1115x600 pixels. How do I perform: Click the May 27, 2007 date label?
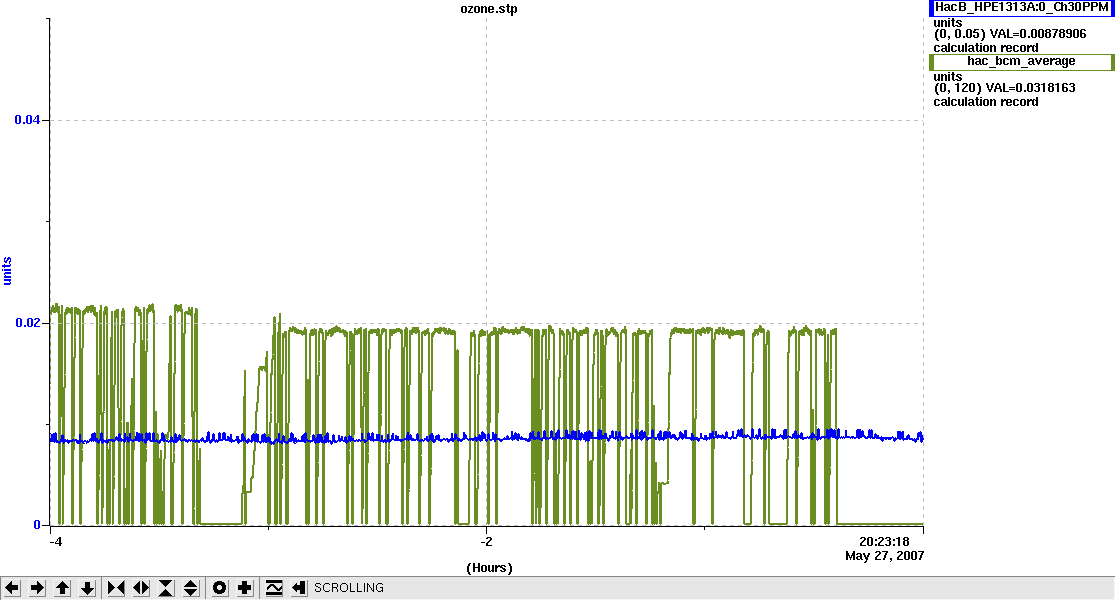coord(885,556)
